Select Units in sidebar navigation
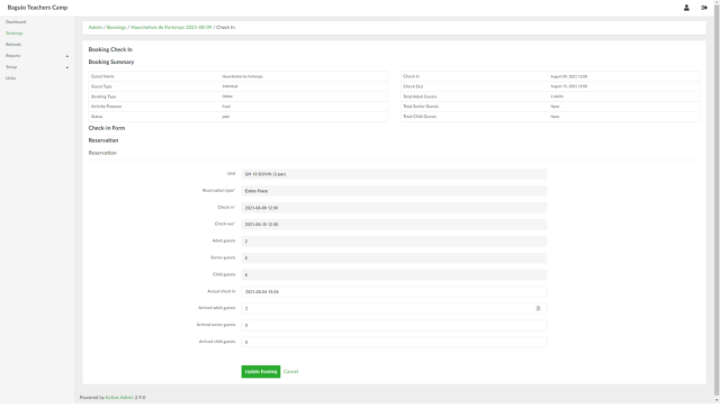 [x=10, y=78]
